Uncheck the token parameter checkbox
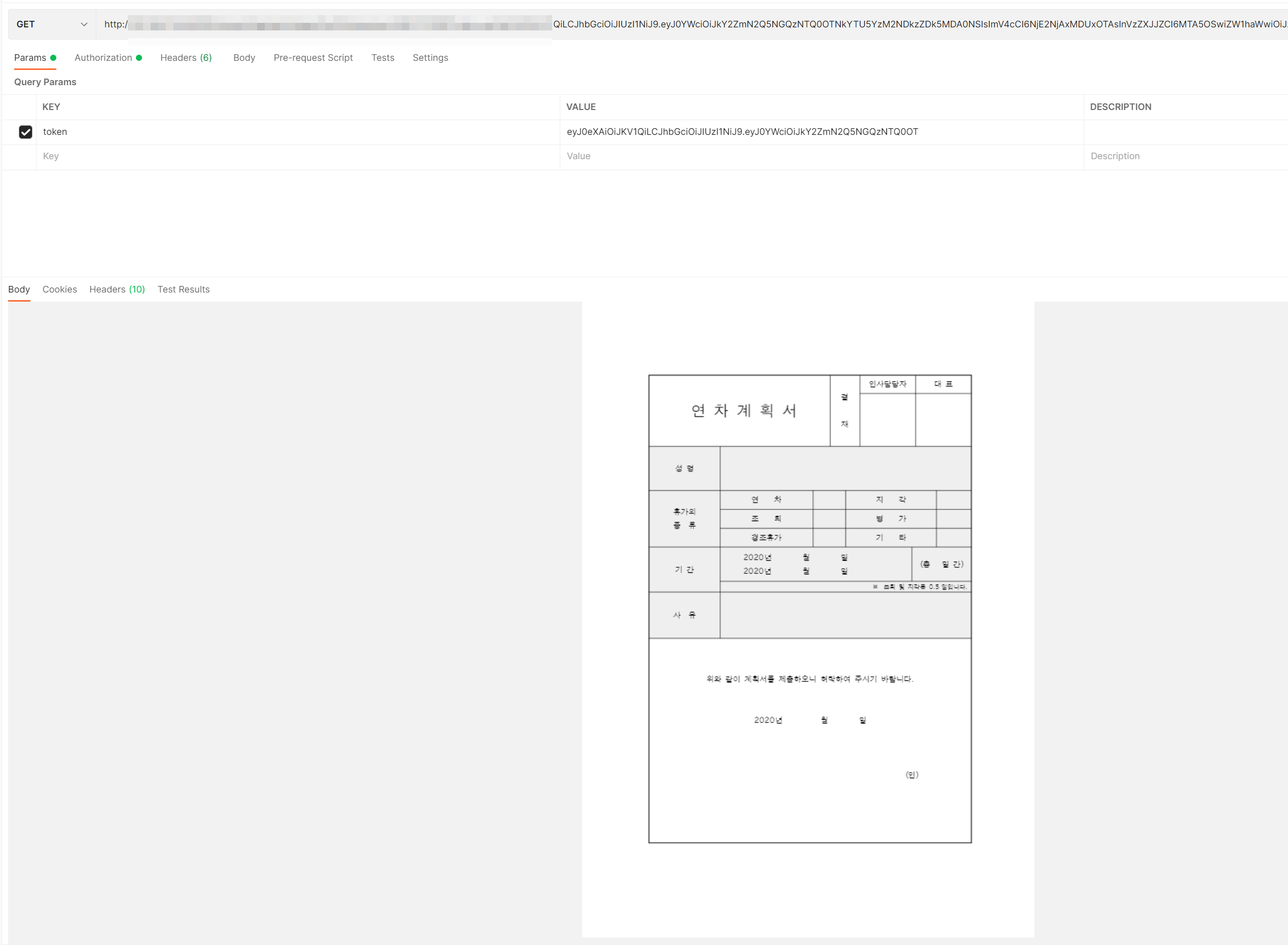The image size is (1288, 947). point(25,132)
